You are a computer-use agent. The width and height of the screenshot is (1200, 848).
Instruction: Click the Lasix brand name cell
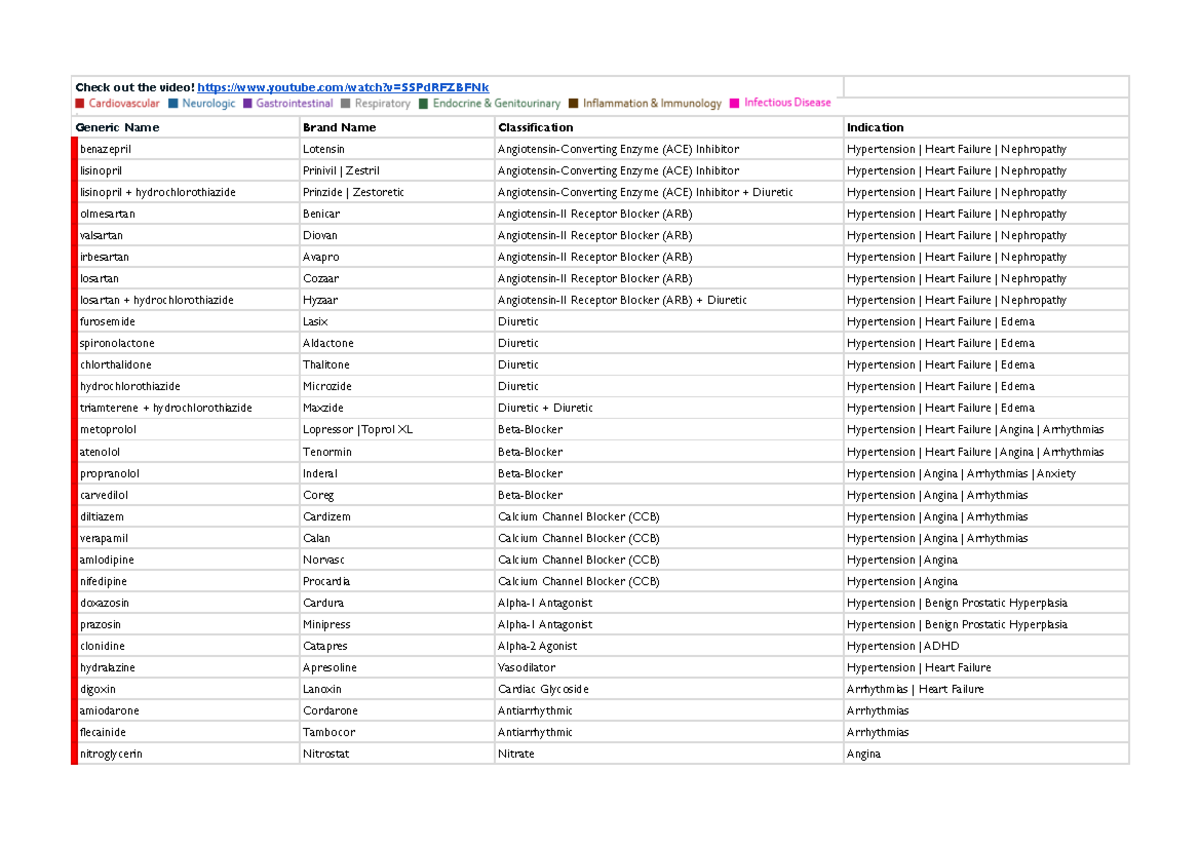(315, 321)
